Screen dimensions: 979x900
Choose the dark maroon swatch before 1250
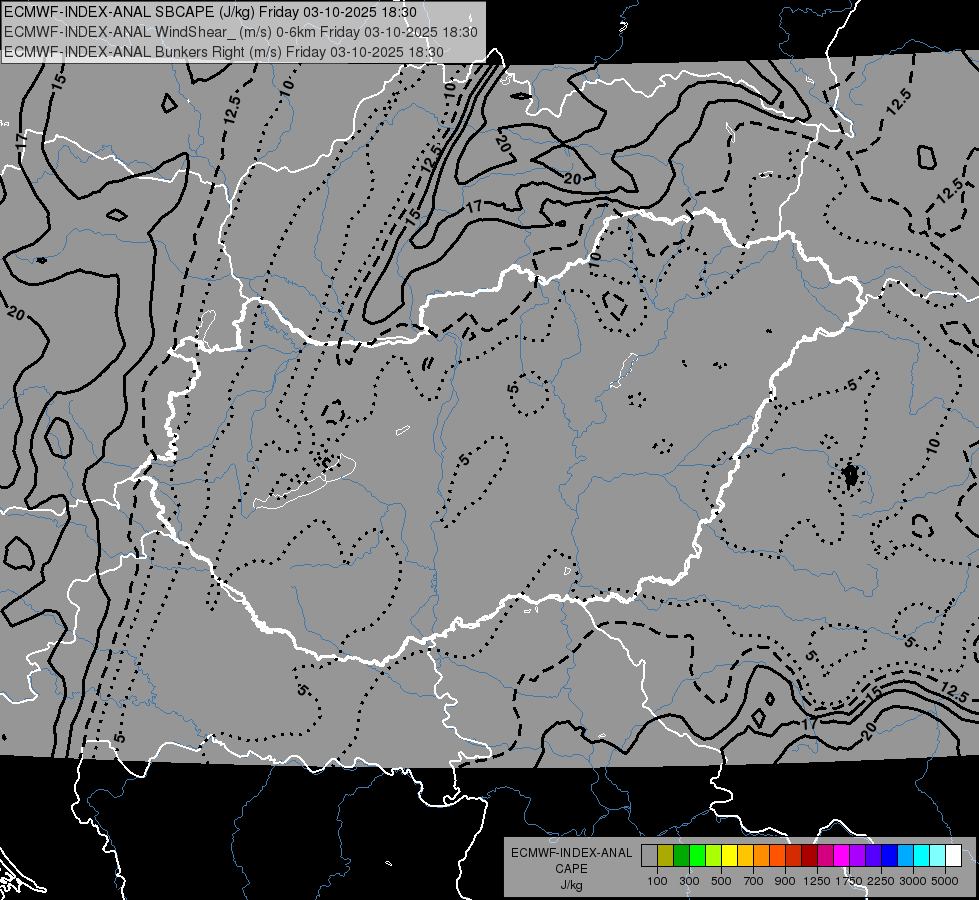[x=810, y=856]
